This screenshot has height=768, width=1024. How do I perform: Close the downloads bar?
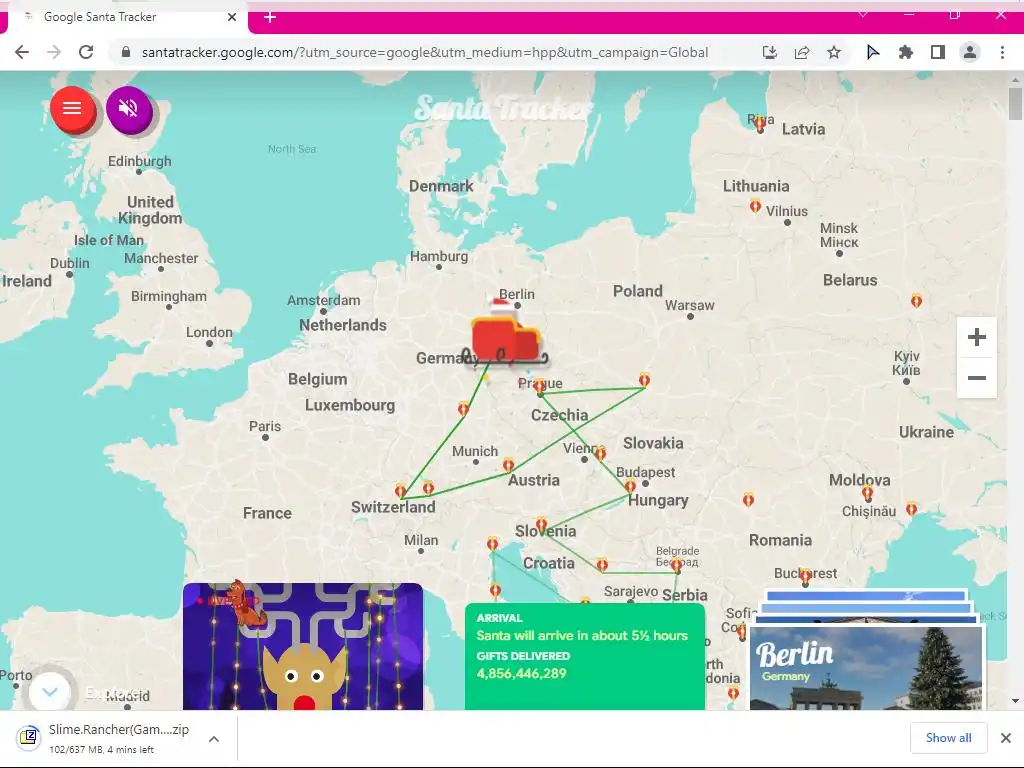tap(1006, 738)
